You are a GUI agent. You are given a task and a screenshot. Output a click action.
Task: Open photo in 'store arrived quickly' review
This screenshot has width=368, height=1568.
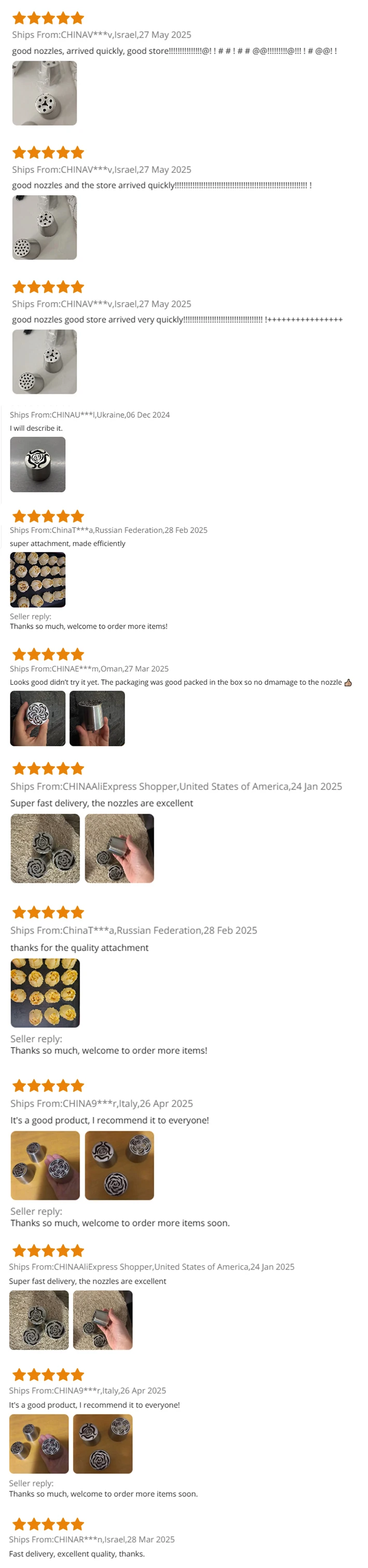tap(45, 228)
